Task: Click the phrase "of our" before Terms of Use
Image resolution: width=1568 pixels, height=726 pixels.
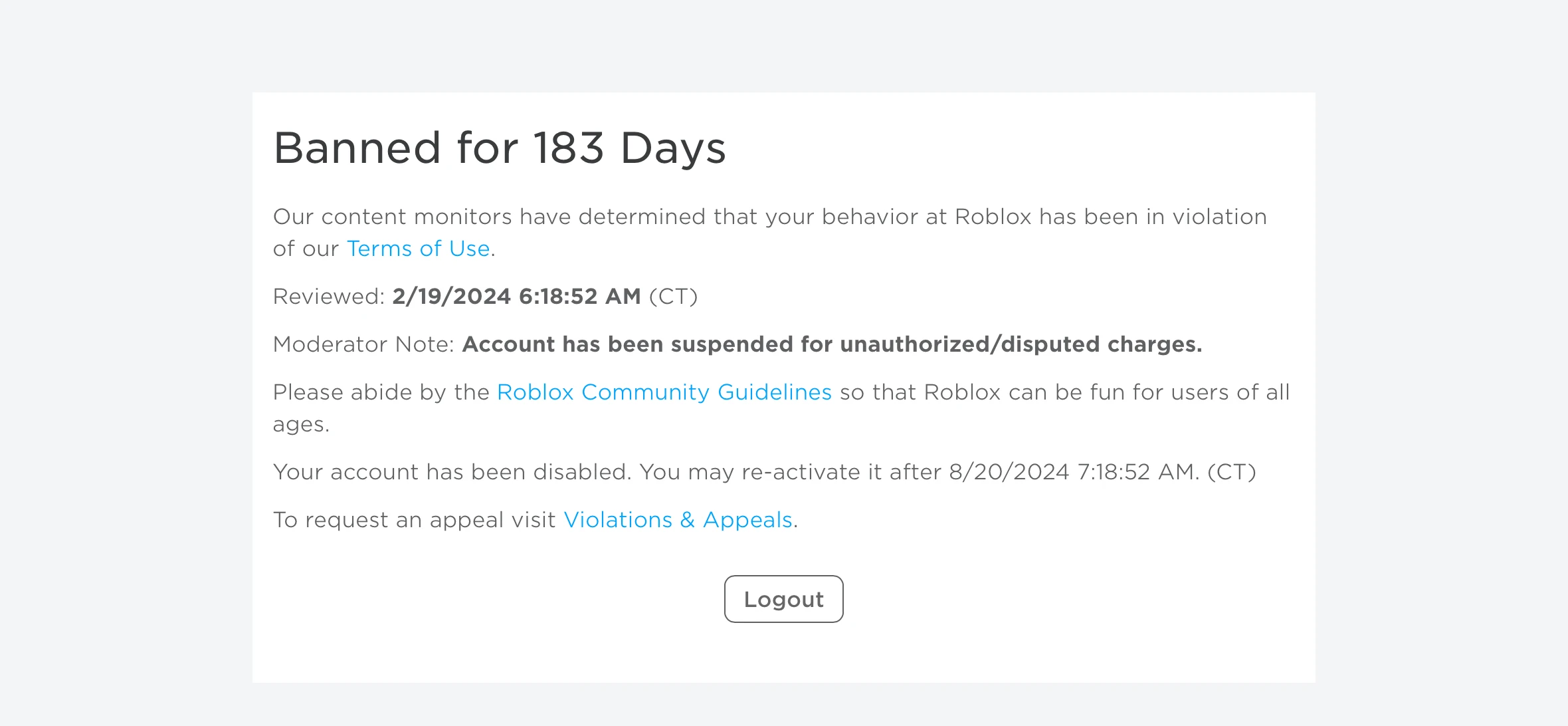Action: [x=306, y=248]
